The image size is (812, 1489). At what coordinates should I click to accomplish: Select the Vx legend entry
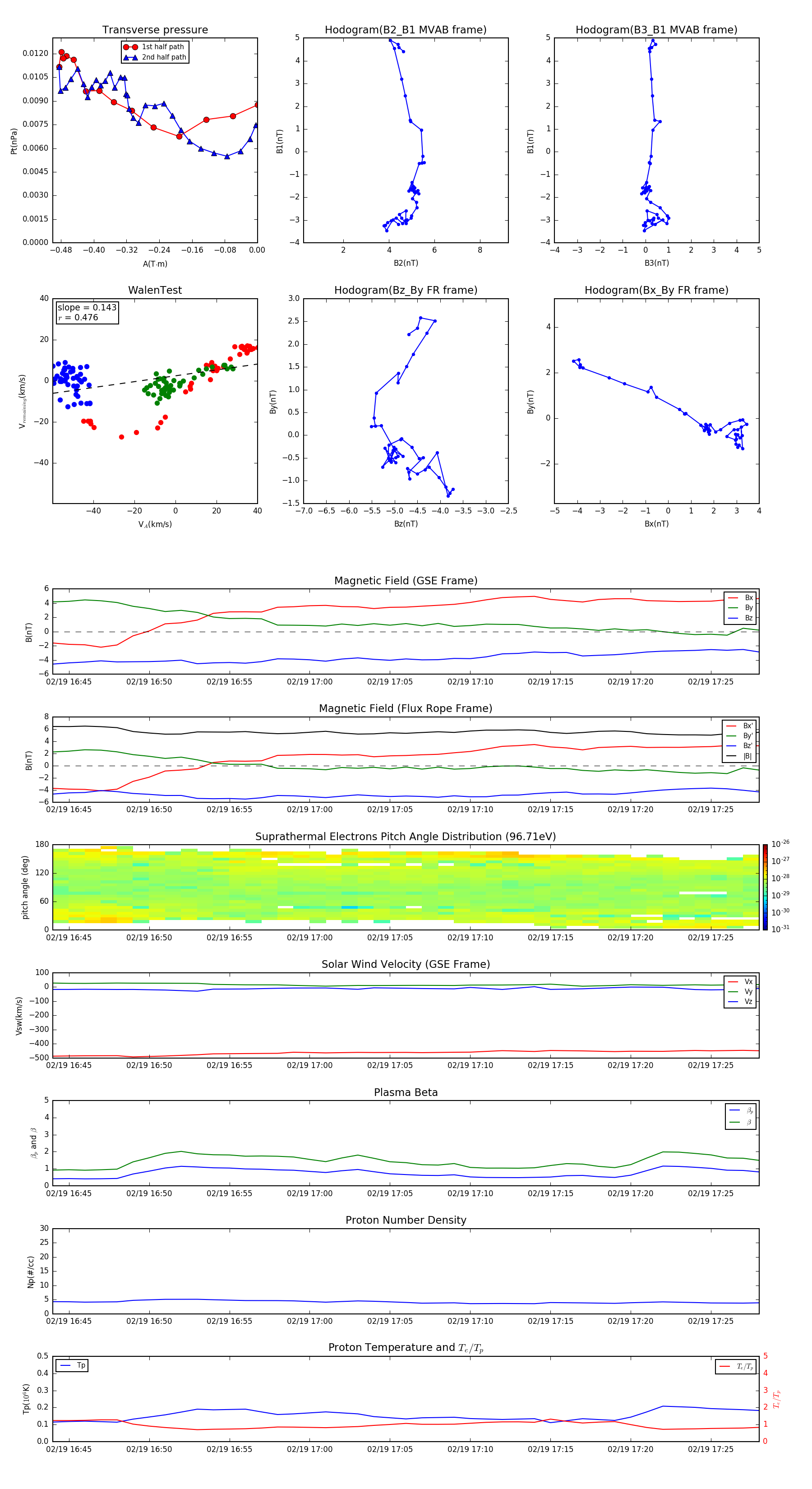741,981
